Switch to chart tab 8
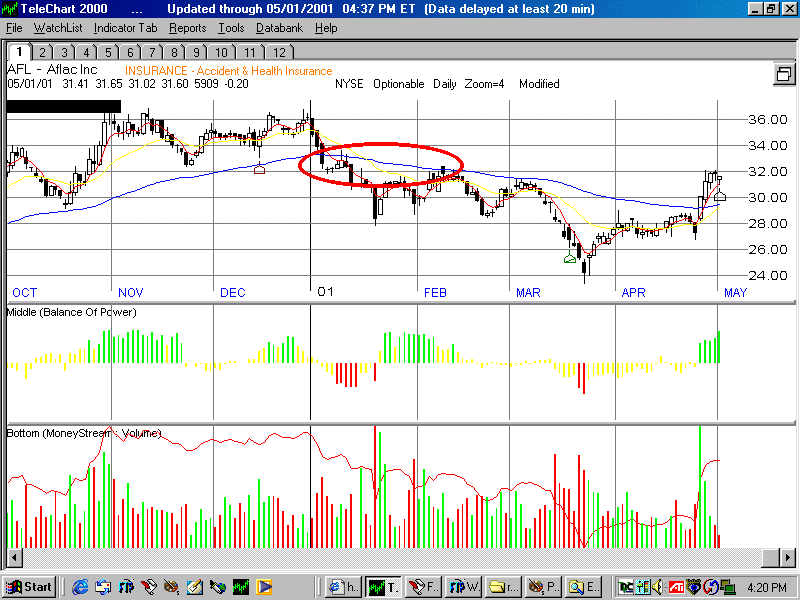The height and width of the screenshot is (600, 800). [x=174, y=53]
